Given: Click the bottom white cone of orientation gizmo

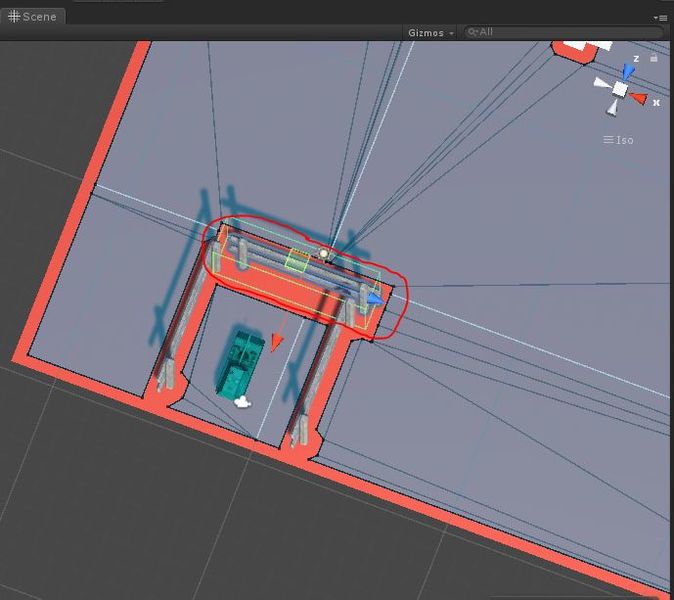Looking at the screenshot, I should [x=613, y=107].
